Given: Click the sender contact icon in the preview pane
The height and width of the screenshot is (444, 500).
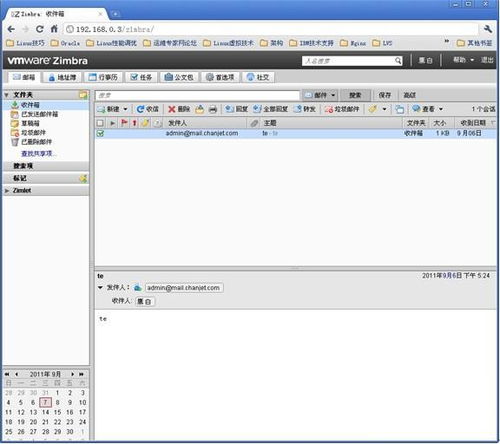Looking at the screenshot, I should pyautogui.click(x=138, y=288).
